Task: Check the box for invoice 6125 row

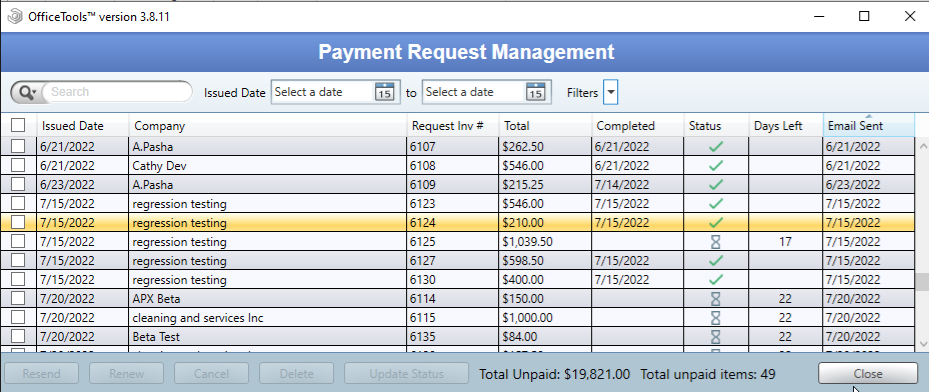Action: (18, 242)
